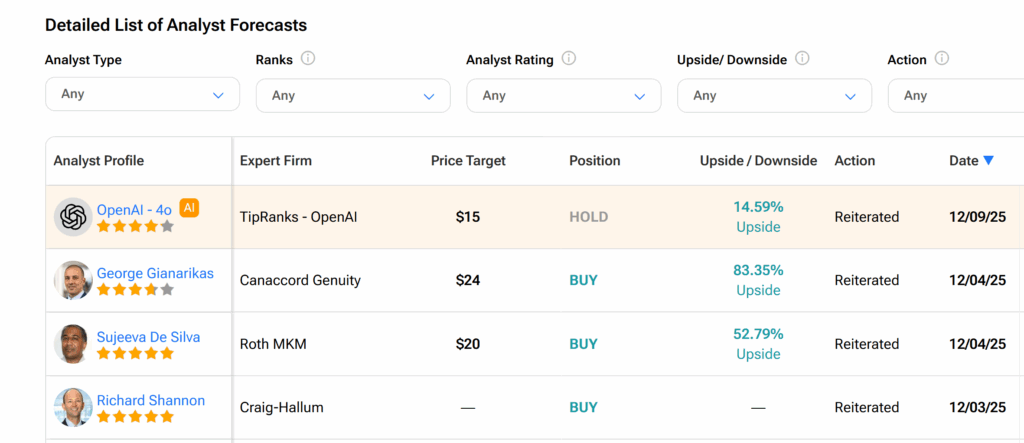
Task: Select the Richard Shannon profile link
Action: click(151, 400)
